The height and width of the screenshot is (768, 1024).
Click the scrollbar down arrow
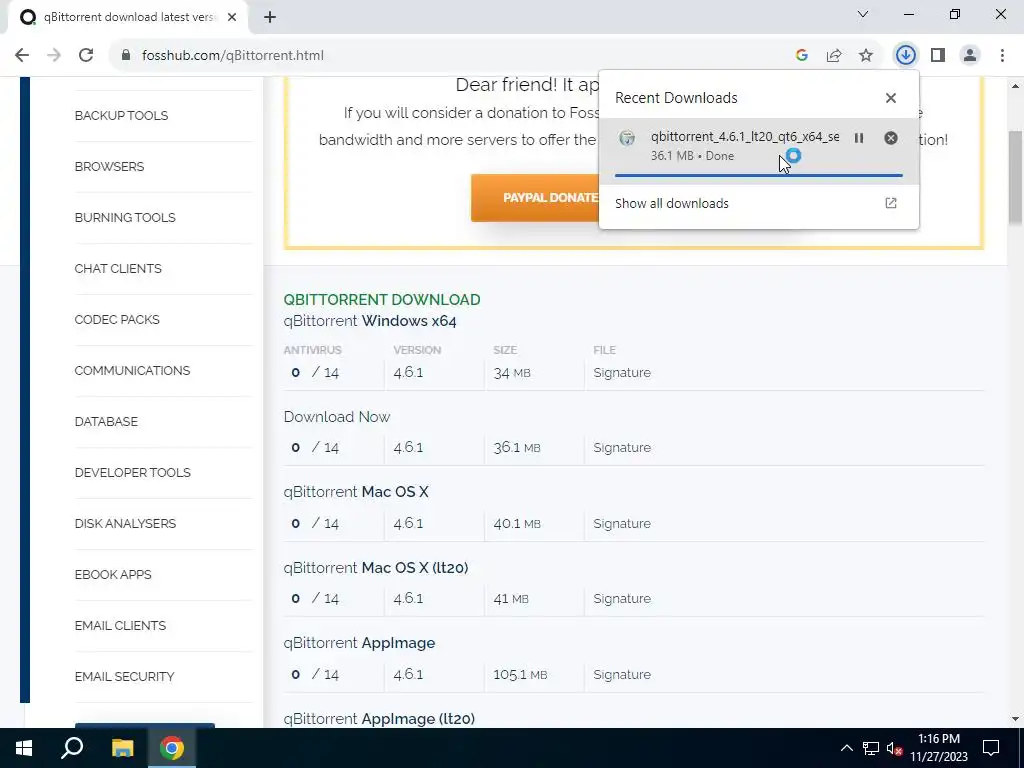coord(1016,719)
